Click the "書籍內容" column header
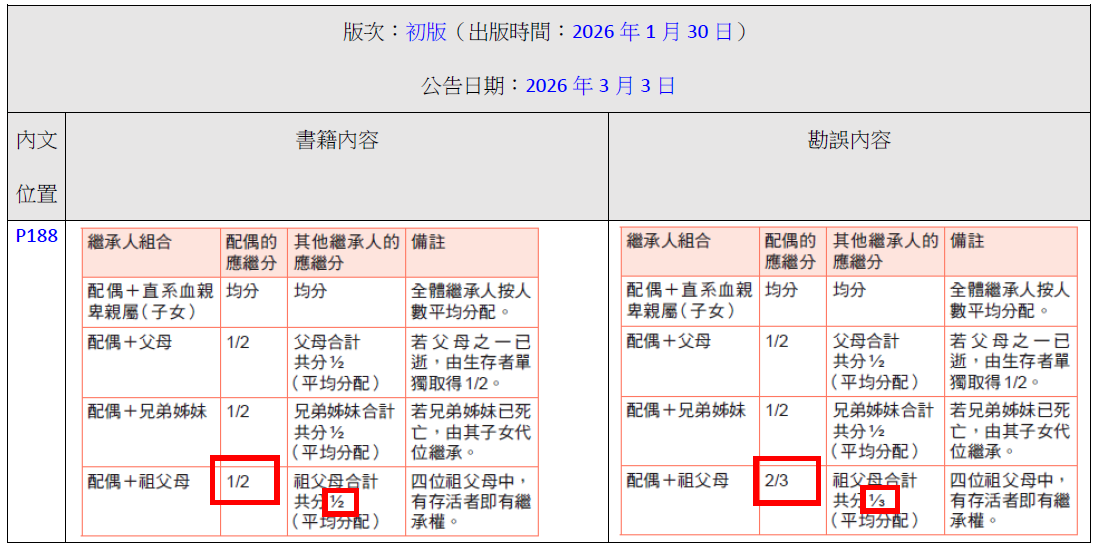This screenshot has height=546, width=1096. pos(337,140)
